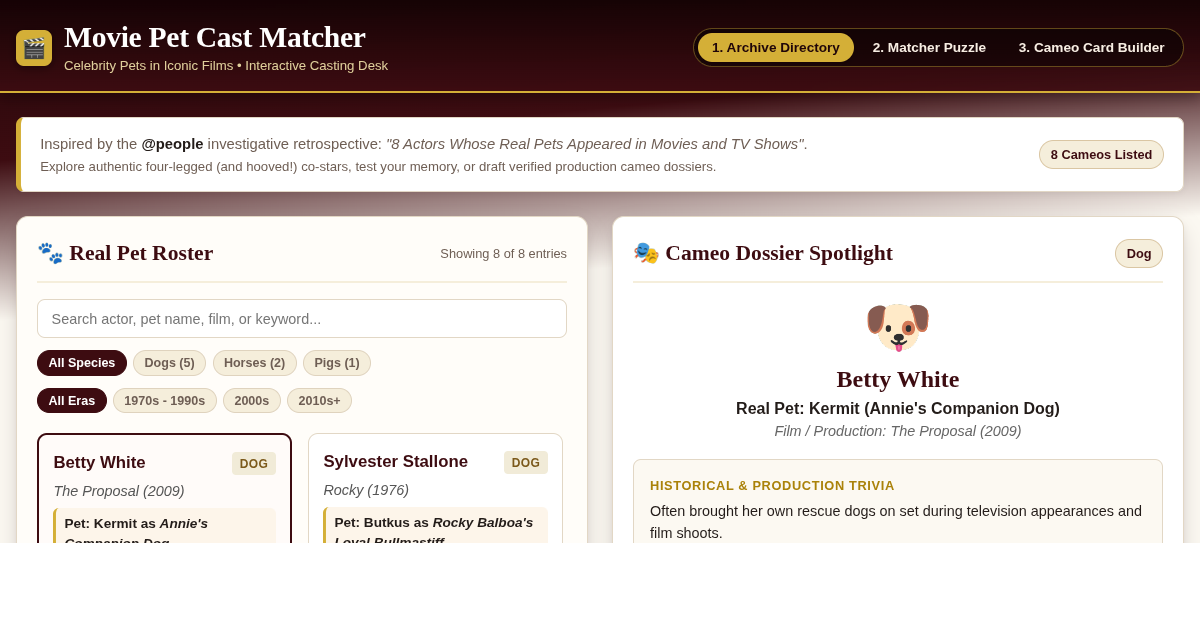The width and height of the screenshot is (1200, 630).
Task: Click the Historical & Production Trivia heading
Action: point(772,486)
